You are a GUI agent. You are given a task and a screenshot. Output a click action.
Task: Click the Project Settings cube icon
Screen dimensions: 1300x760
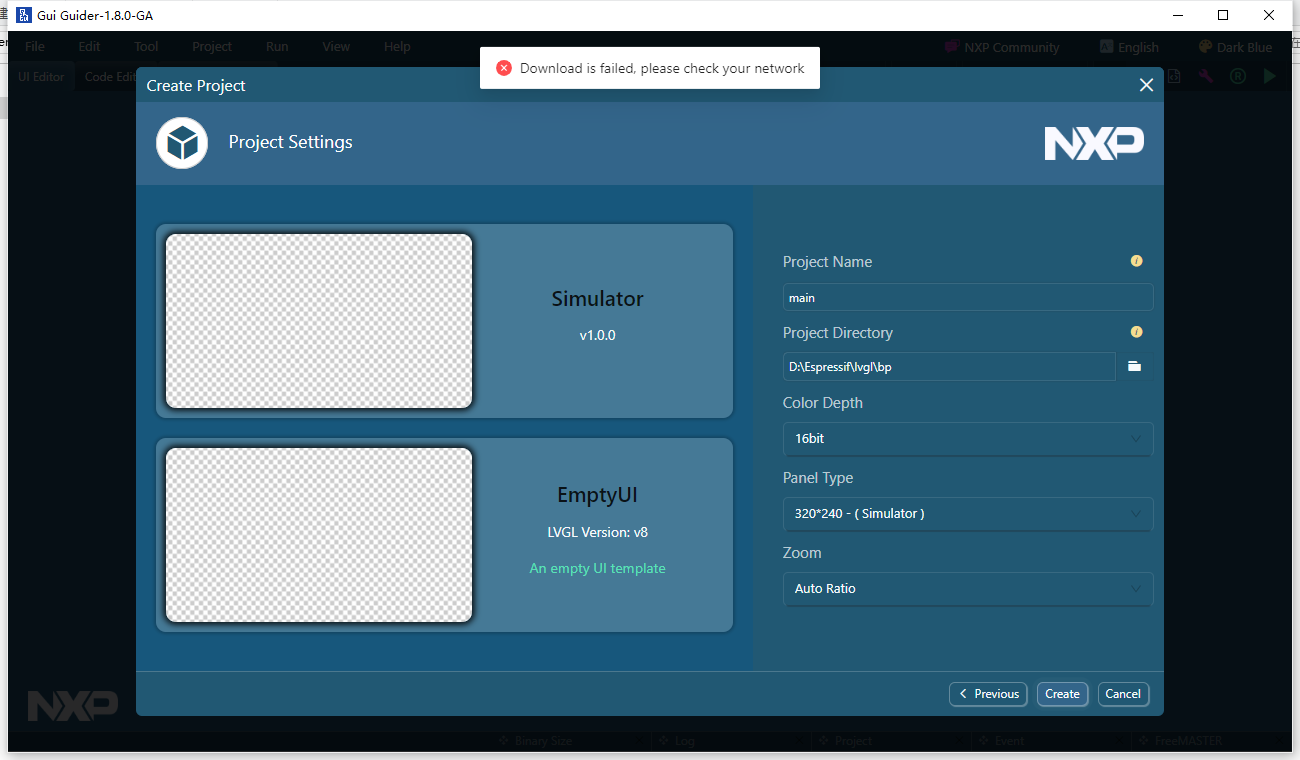click(182, 142)
